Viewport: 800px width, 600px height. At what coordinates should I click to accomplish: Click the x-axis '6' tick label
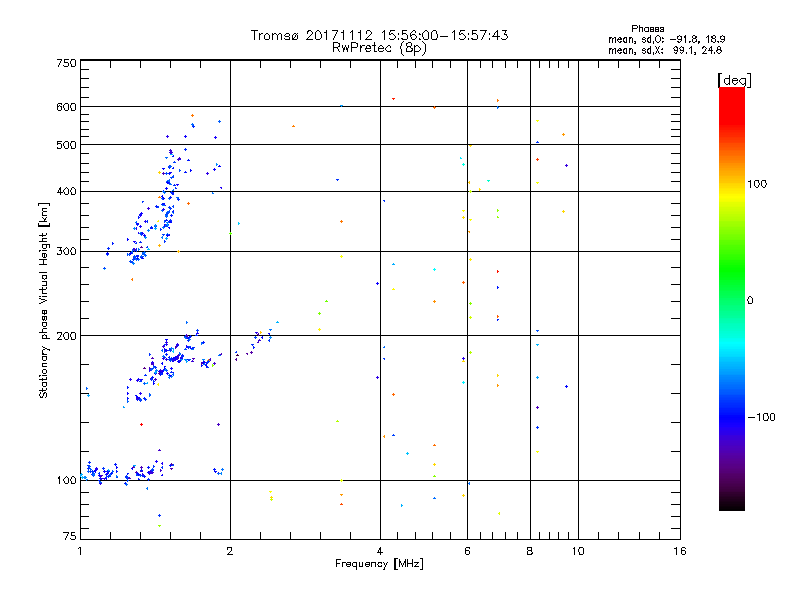pos(467,551)
